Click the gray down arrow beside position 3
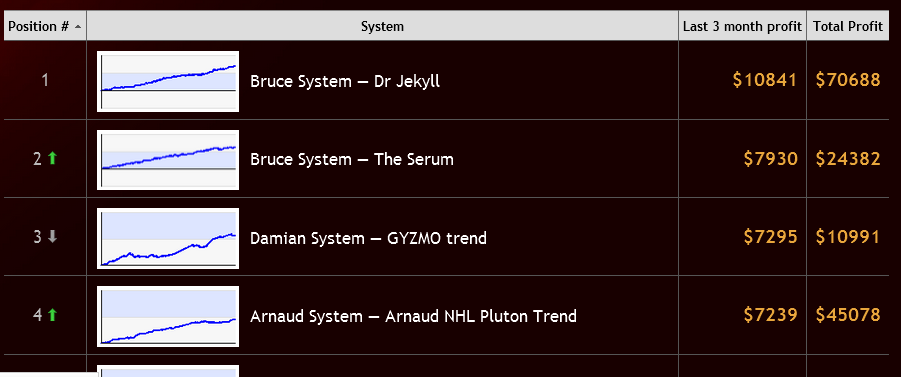The width and height of the screenshot is (901, 377). pyautogui.click(x=52, y=236)
